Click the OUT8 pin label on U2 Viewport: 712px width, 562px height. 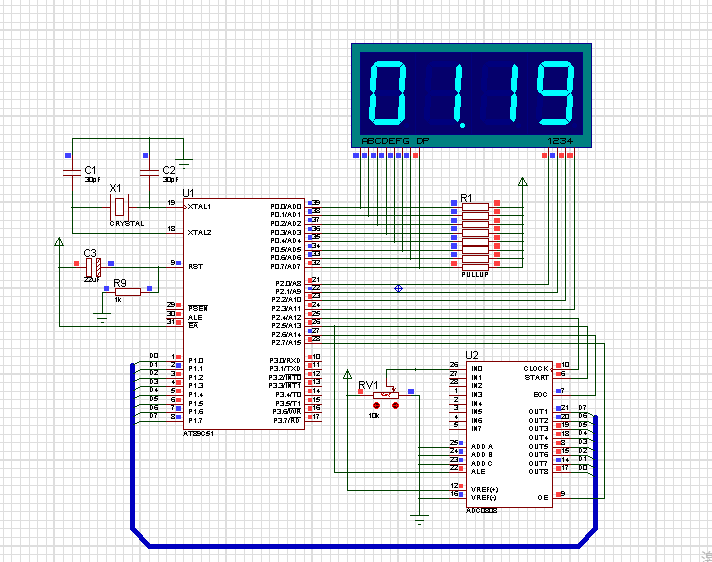[538, 472]
